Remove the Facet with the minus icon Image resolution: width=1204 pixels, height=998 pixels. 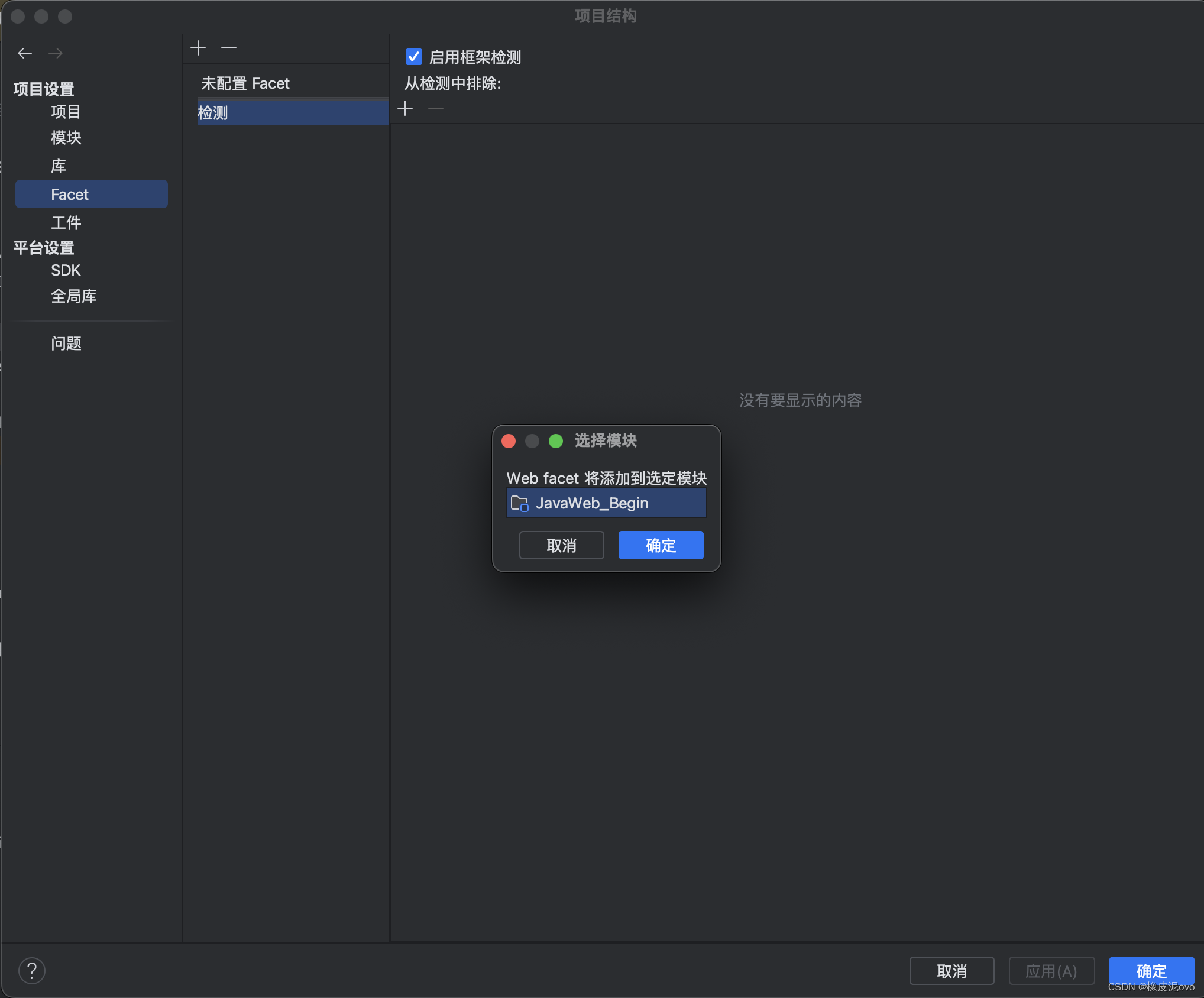[x=229, y=47]
